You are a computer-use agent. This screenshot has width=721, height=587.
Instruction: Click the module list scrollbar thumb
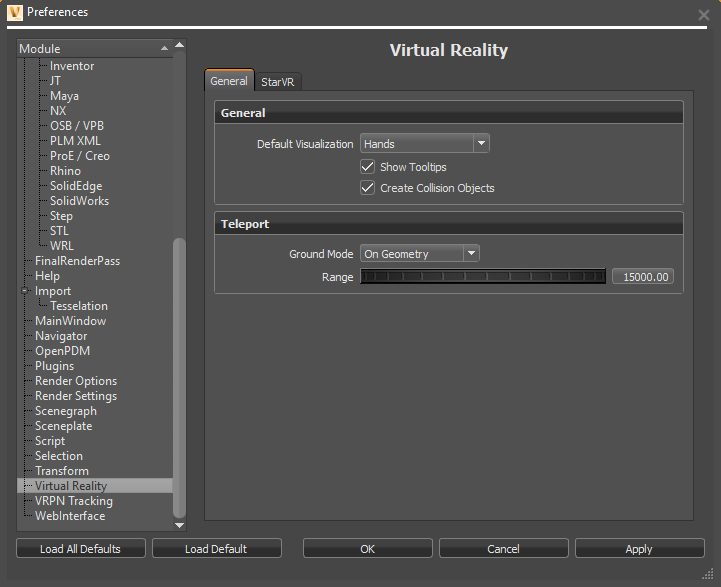tap(179, 378)
